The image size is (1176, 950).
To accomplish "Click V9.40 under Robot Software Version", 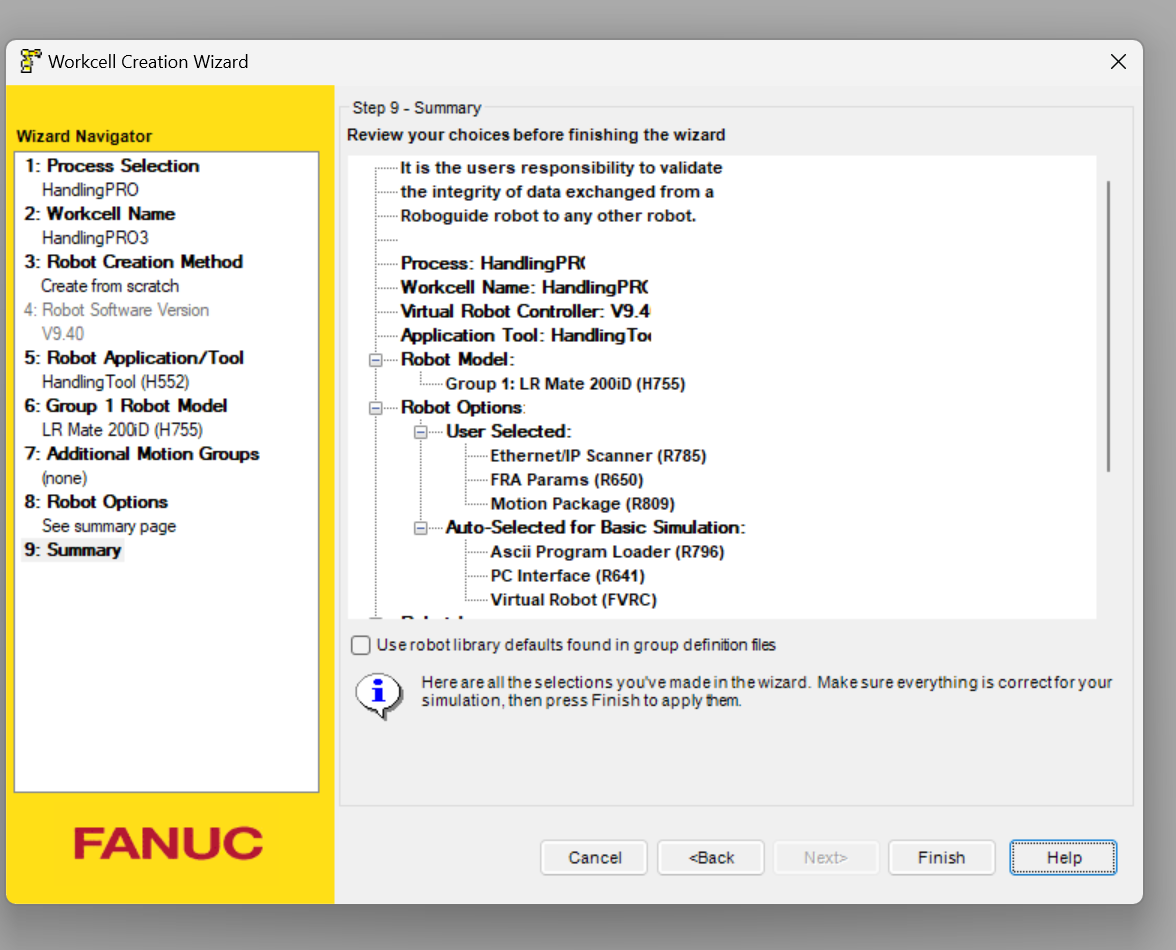I will 63,334.
